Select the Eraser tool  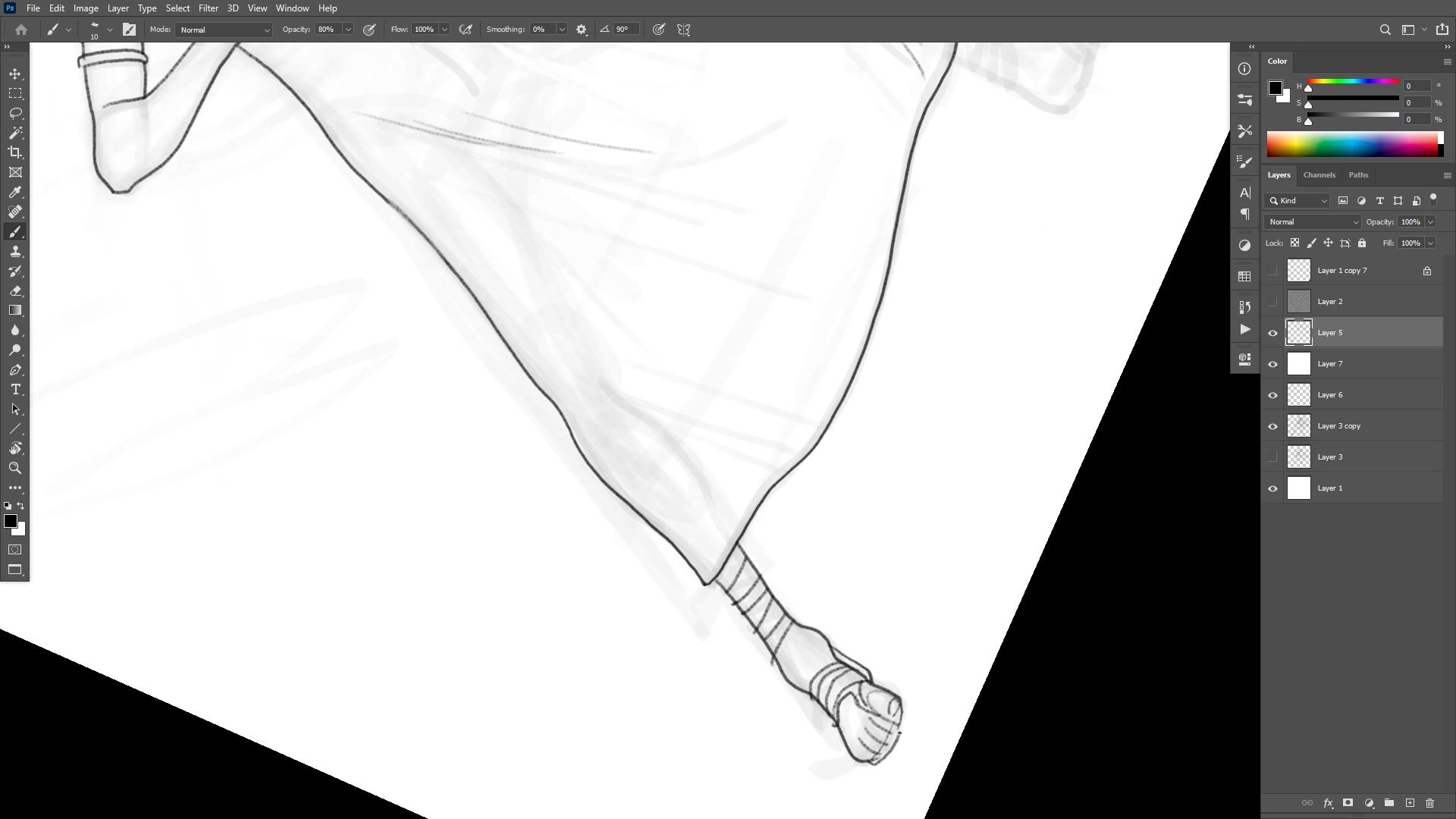(15, 290)
